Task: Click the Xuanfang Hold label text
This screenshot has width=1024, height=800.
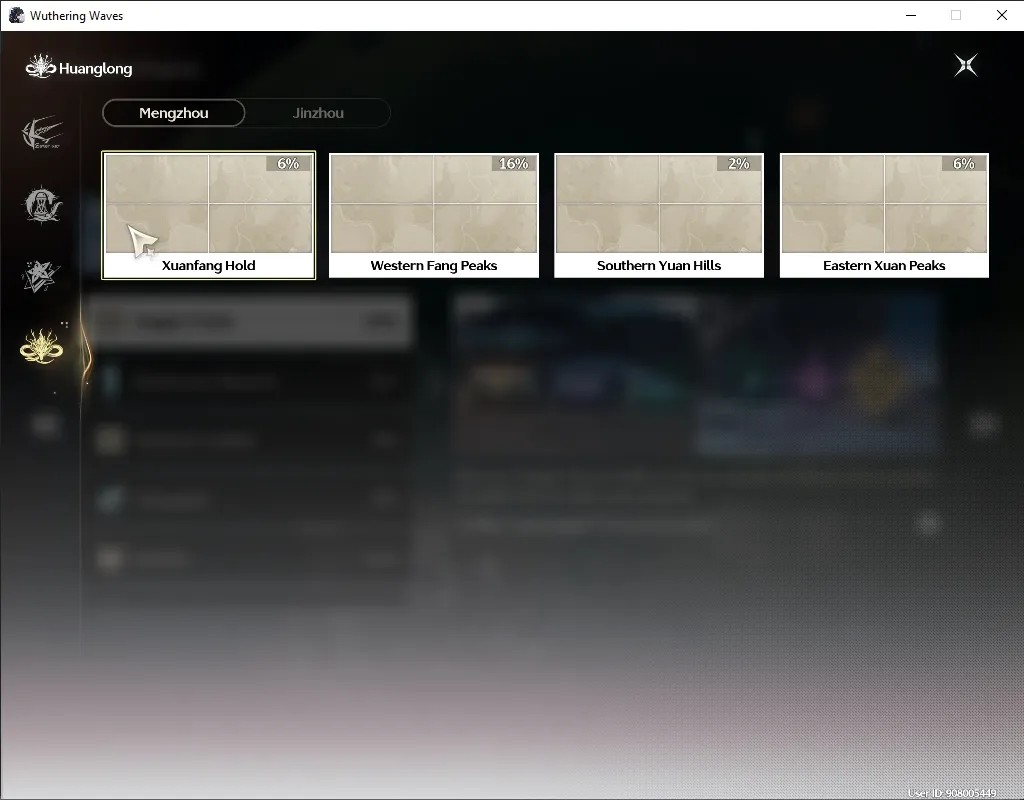Action: [208, 265]
